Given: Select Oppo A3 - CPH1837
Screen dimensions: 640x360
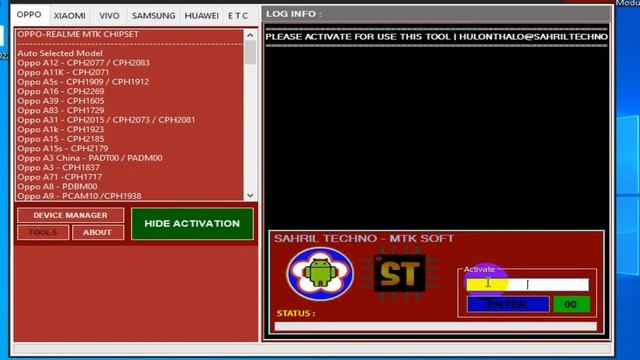Looking at the screenshot, I should point(58,167).
